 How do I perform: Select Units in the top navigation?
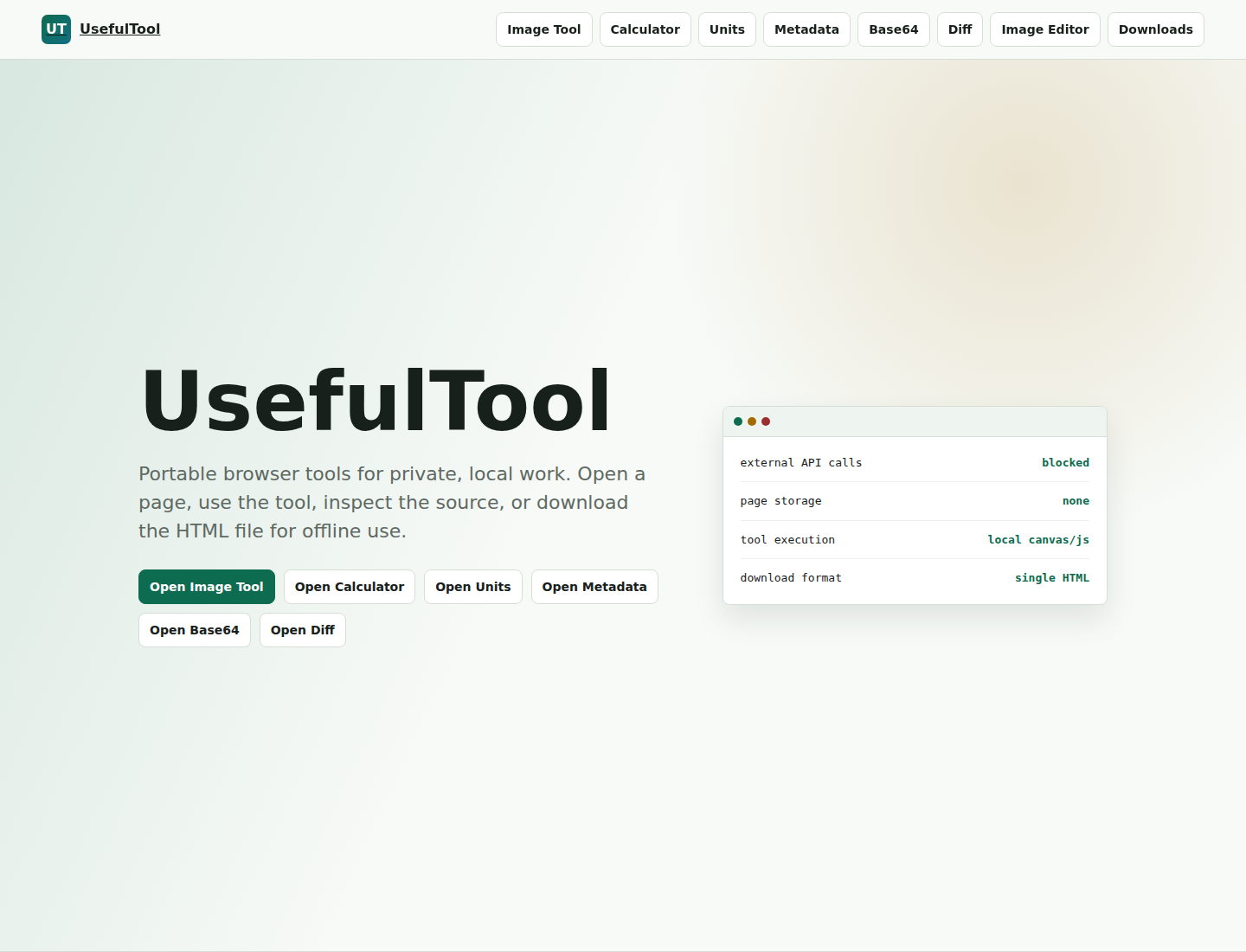click(x=727, y=29)
